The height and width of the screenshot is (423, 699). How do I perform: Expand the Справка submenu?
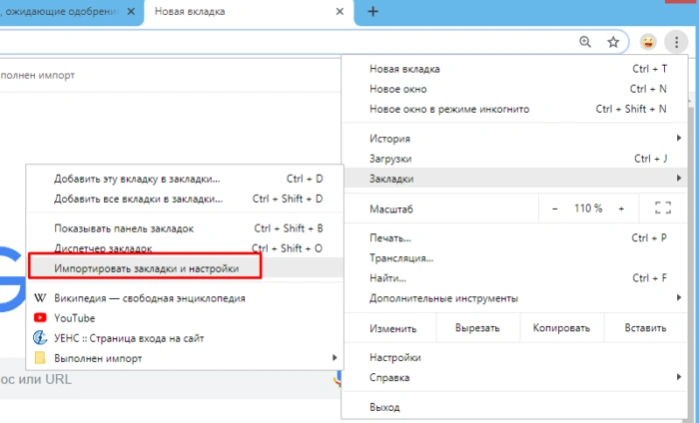click(x=515, y=377)
